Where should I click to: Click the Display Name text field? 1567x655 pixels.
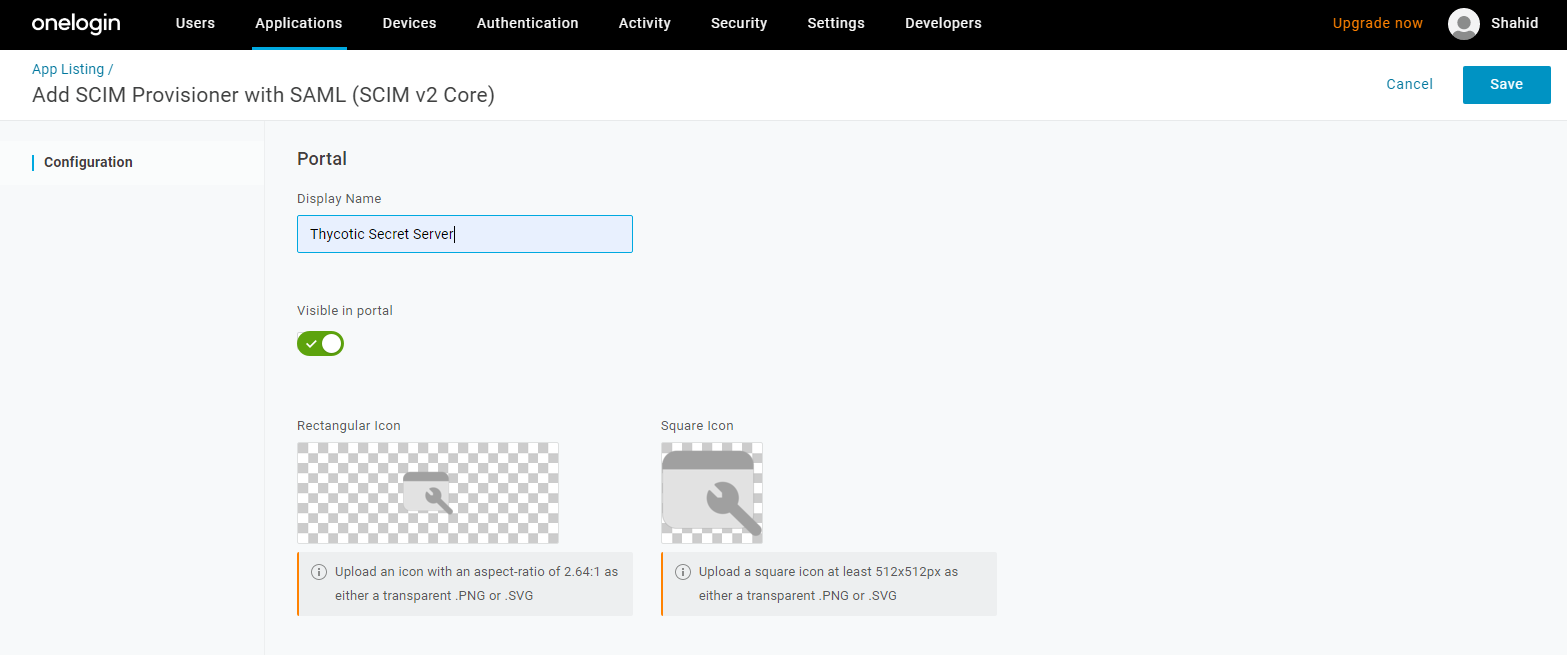[464, 234]
